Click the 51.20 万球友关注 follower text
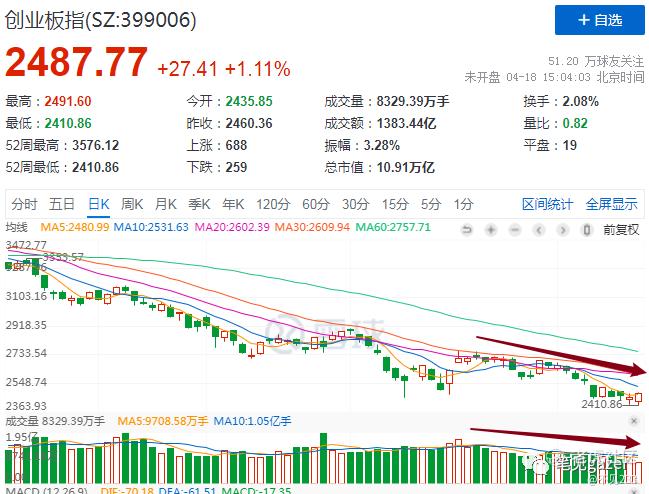649x494 pixels. pyautogui.click(x=596, y=61)
